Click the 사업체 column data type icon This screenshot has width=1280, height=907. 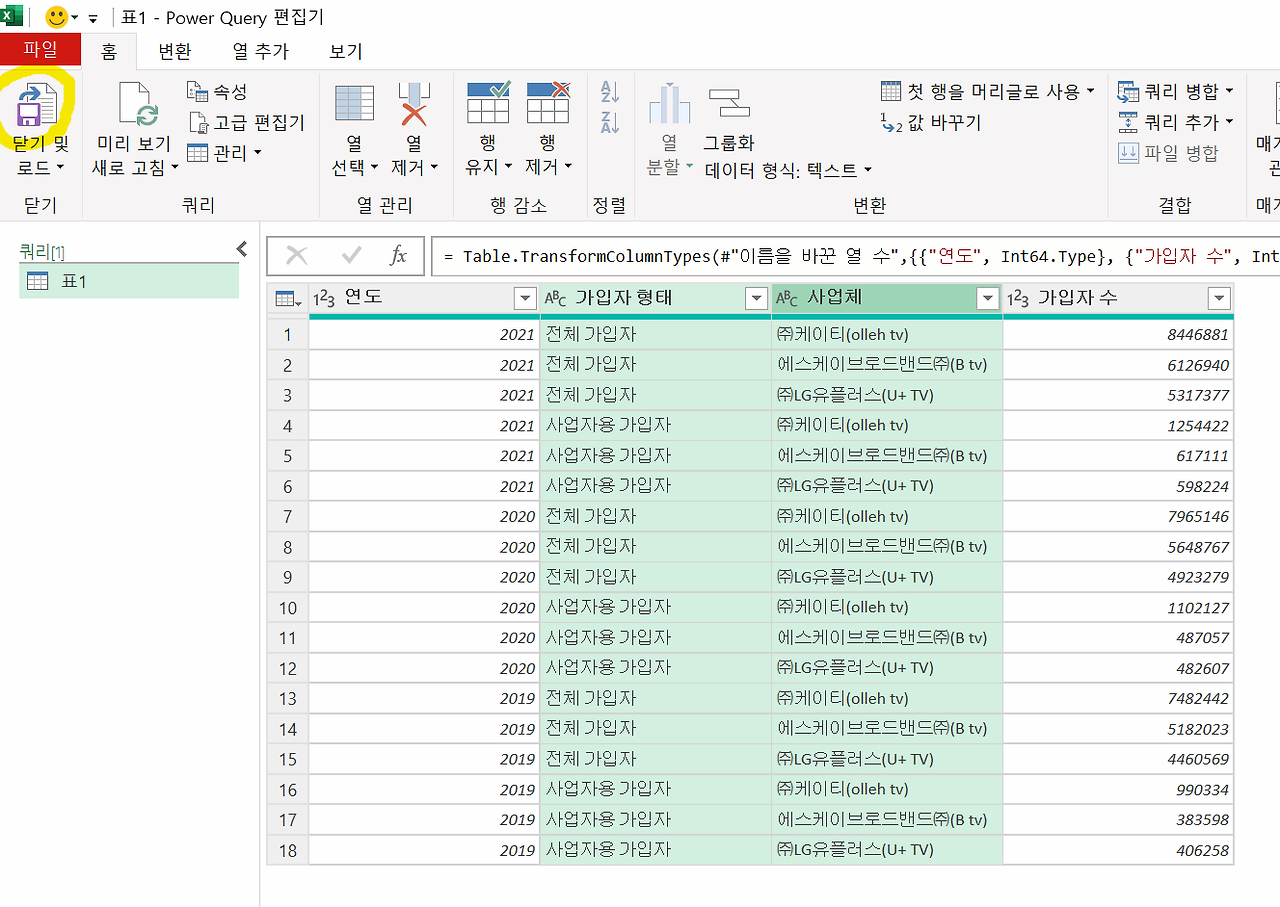[x=788, y=298]
